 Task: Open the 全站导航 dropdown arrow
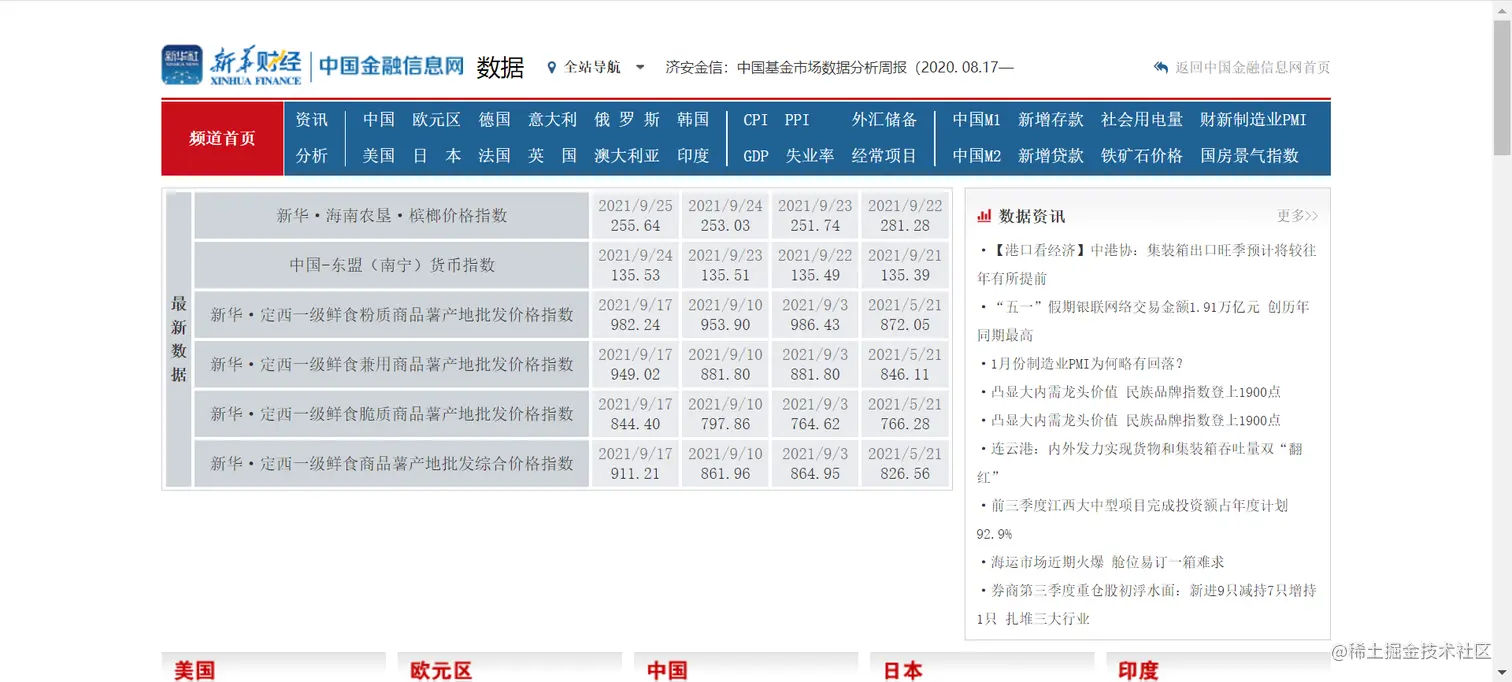click(x=640, y=68)
